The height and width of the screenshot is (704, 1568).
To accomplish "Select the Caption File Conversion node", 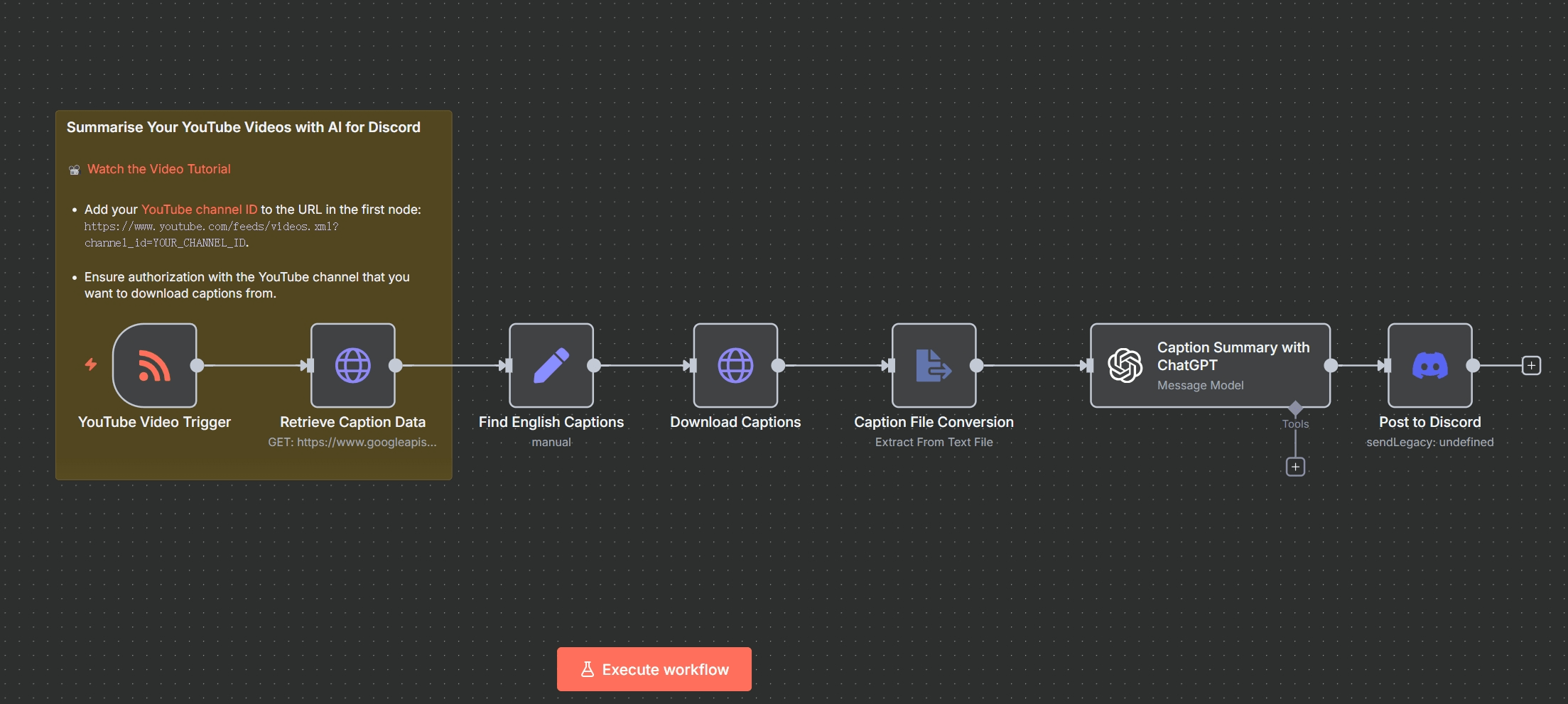I will point(934,365).
